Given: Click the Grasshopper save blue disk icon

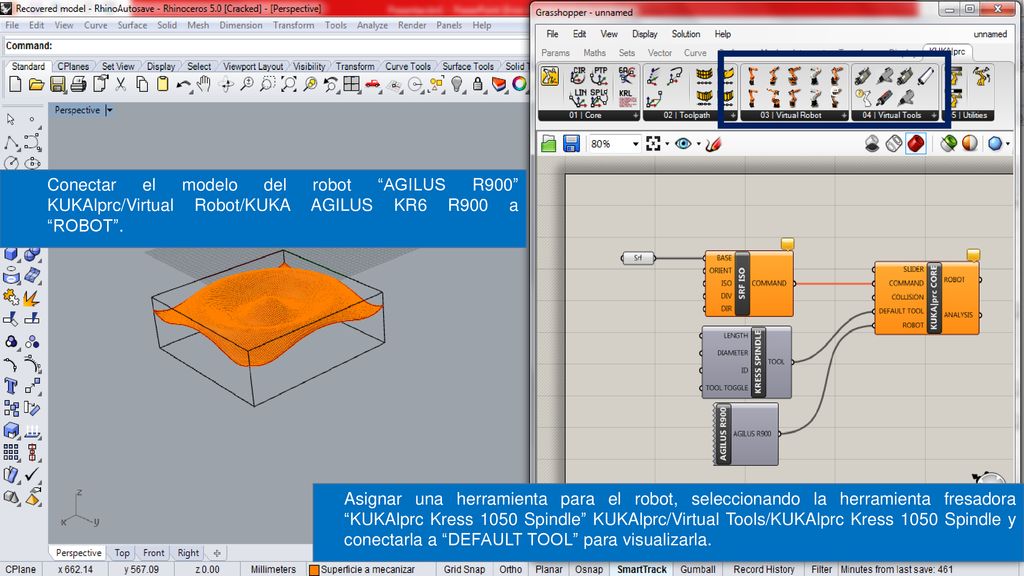Looking at the screenshot, I should click(x=571, y=144).
